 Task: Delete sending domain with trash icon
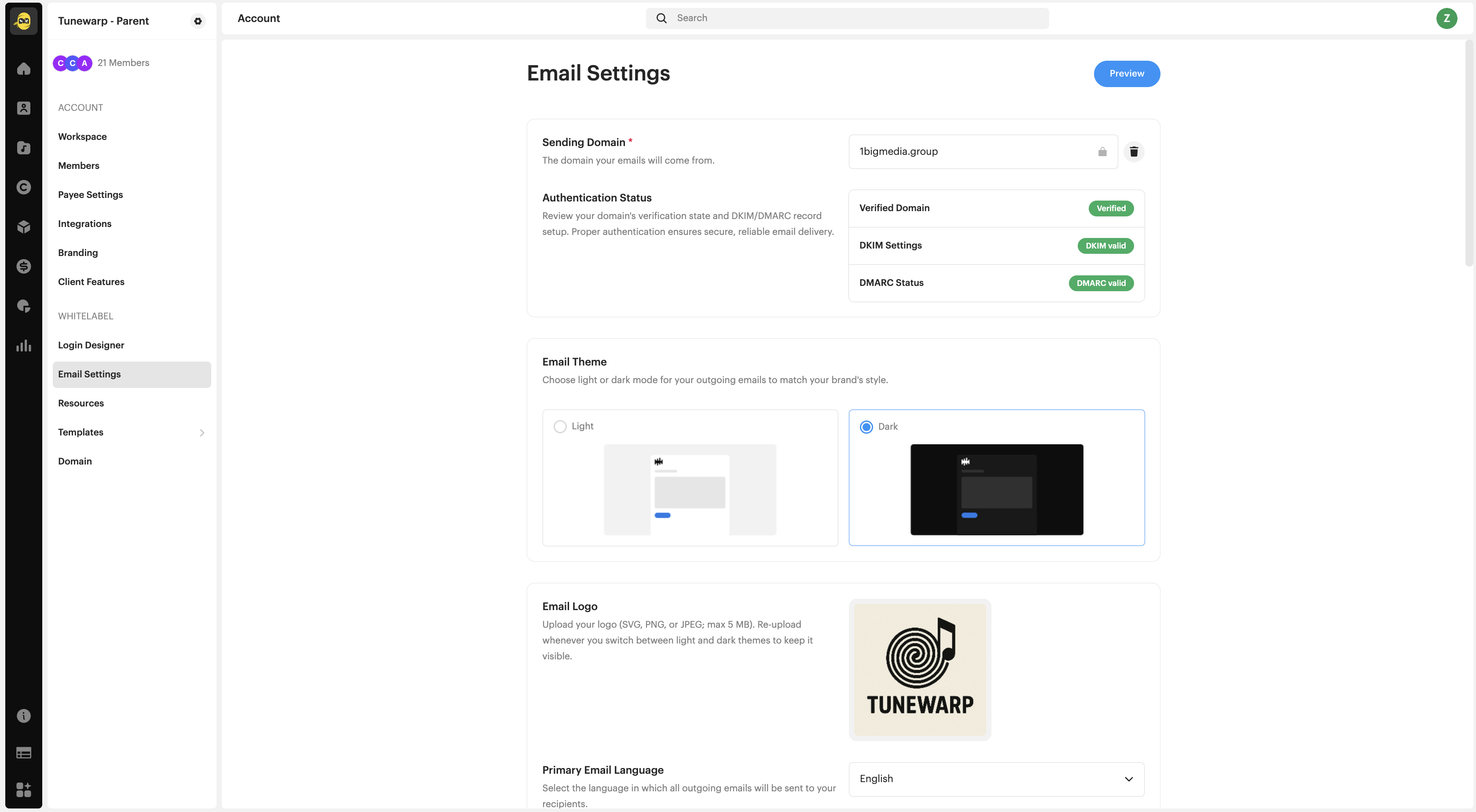(1133, 152)
